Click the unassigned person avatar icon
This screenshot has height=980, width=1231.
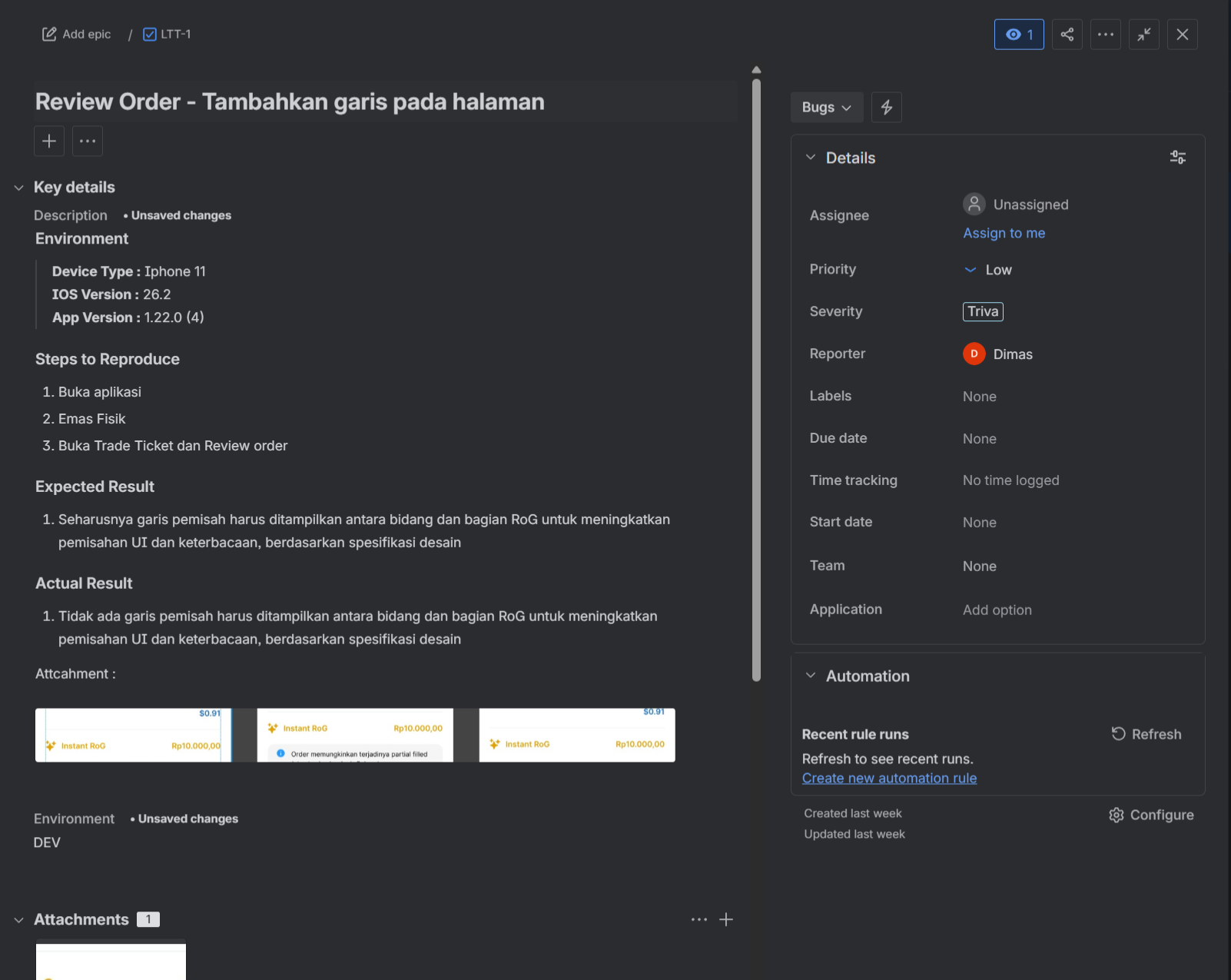click(974, 204)
